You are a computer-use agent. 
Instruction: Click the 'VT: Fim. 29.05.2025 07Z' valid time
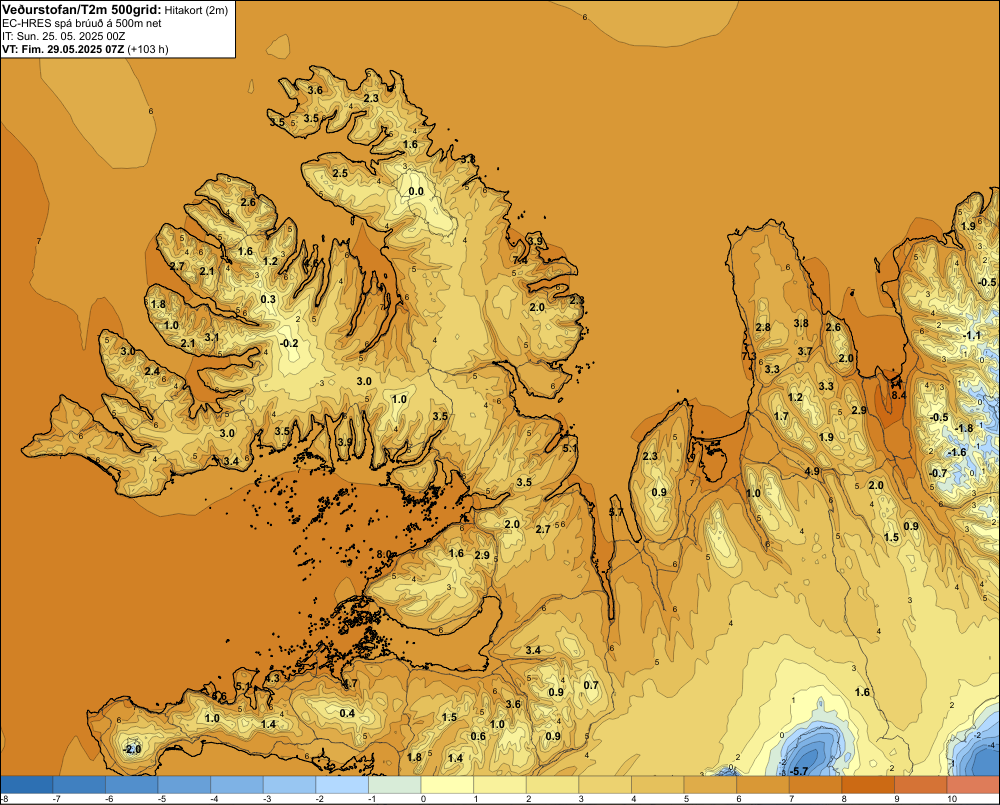pos(63,49)
